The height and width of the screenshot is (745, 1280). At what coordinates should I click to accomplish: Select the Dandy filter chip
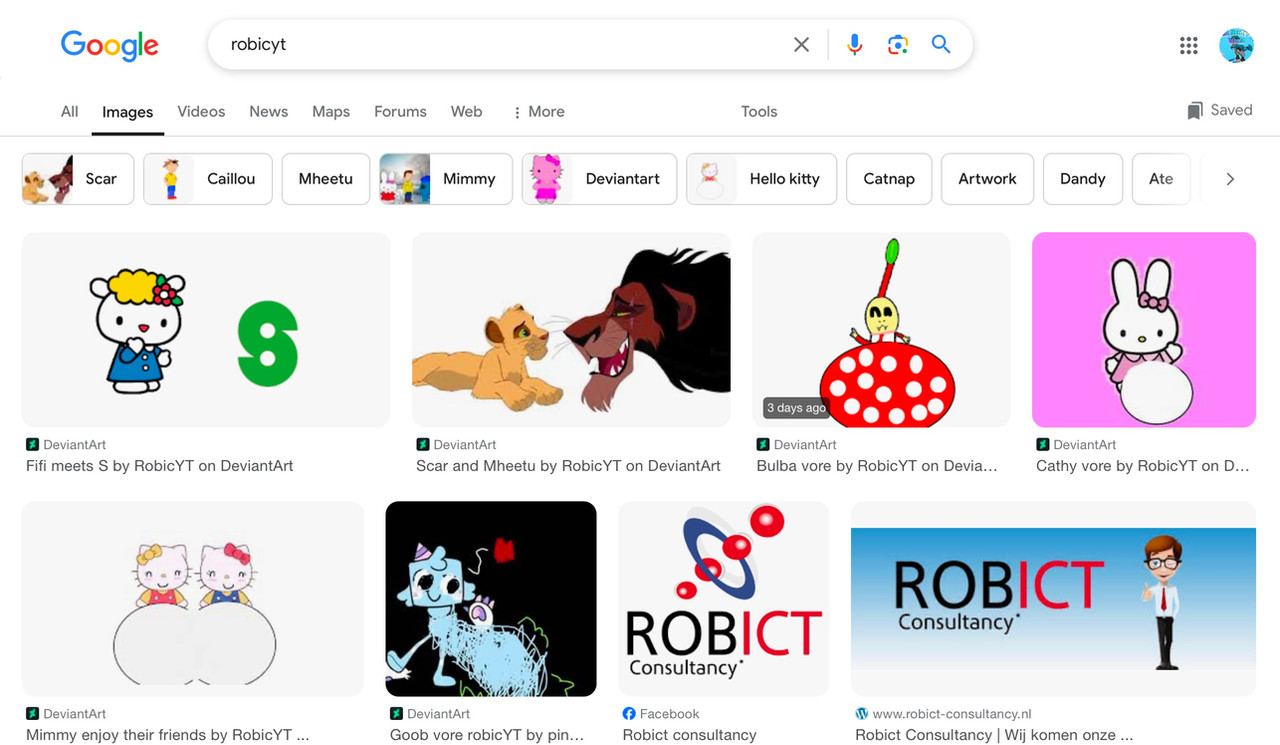[x=1083, y=179]
